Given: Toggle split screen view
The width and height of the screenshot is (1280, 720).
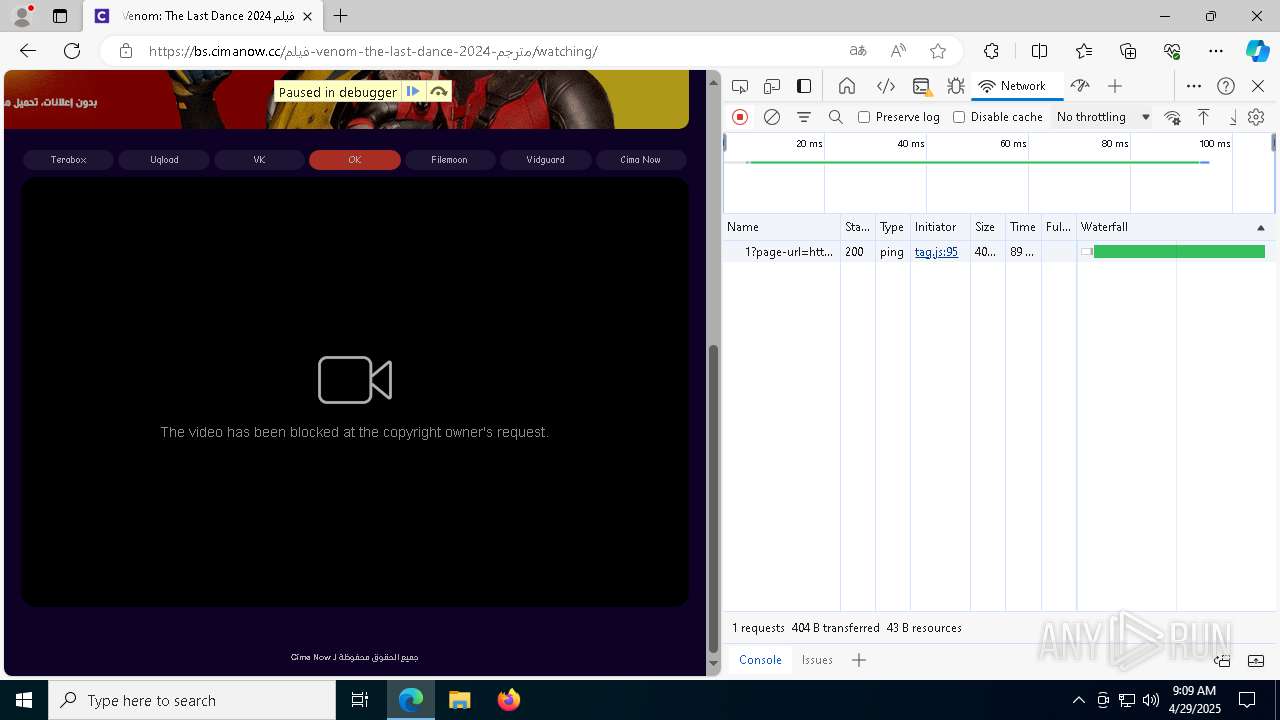Looking at the screenshot, I should point(1039,51).
